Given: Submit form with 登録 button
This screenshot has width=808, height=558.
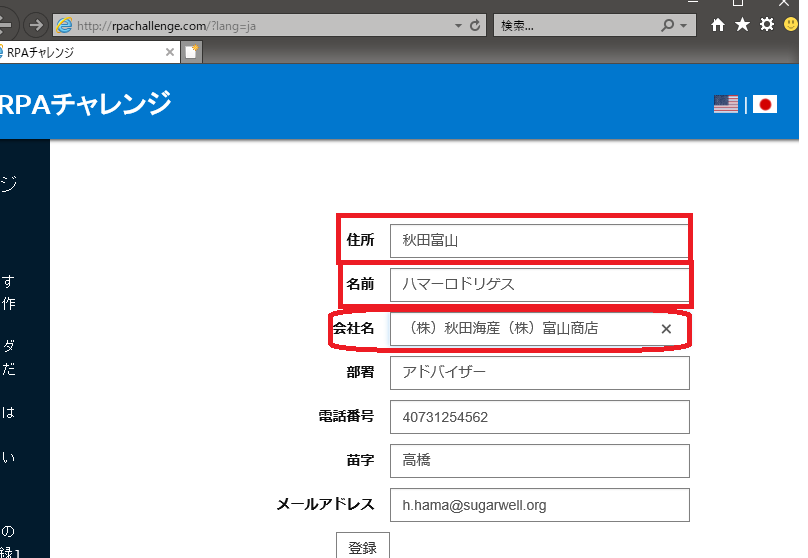Looking at the screenshot, I should (x=363, y=546).
